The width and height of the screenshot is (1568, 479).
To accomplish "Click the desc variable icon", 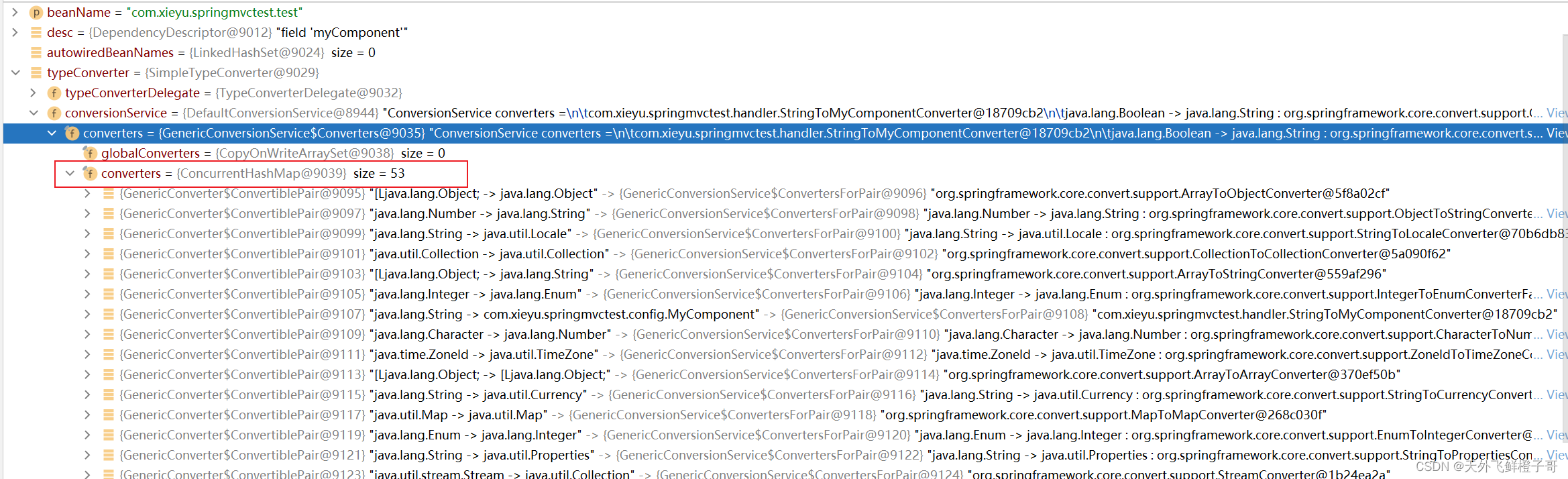I will click(x=36, y=32).
